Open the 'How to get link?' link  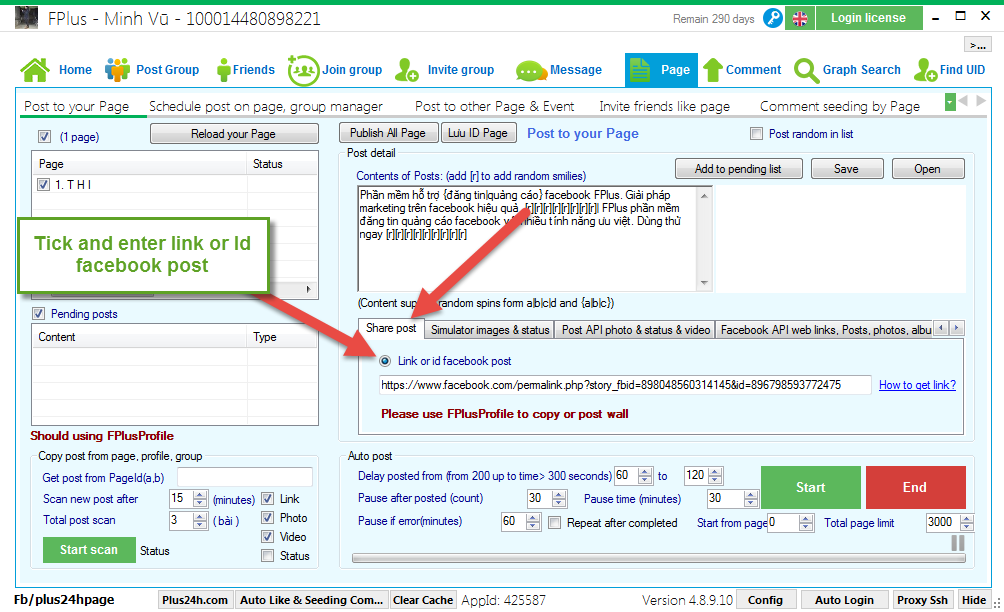917,385
